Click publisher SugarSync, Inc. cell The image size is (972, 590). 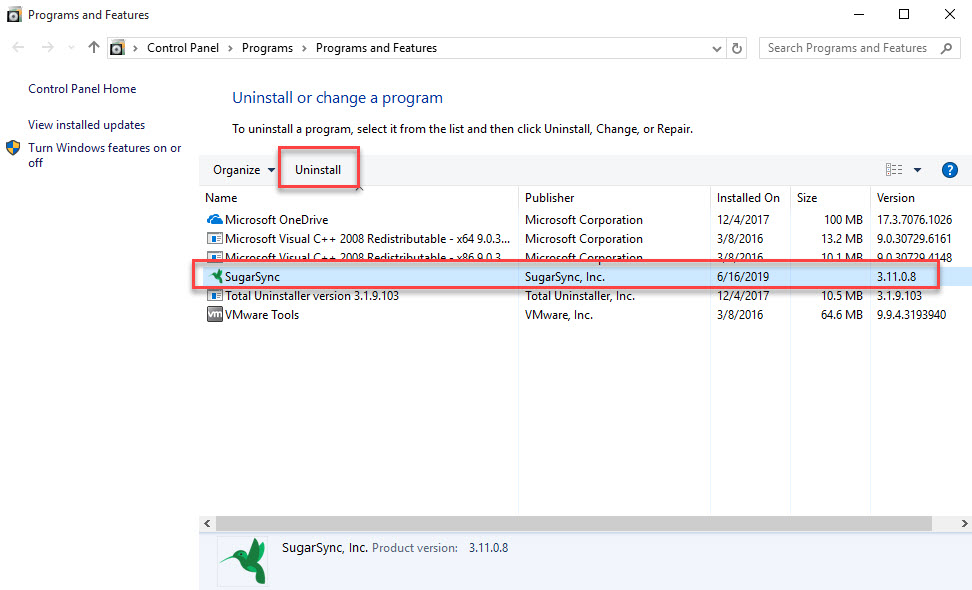(565, 277)
